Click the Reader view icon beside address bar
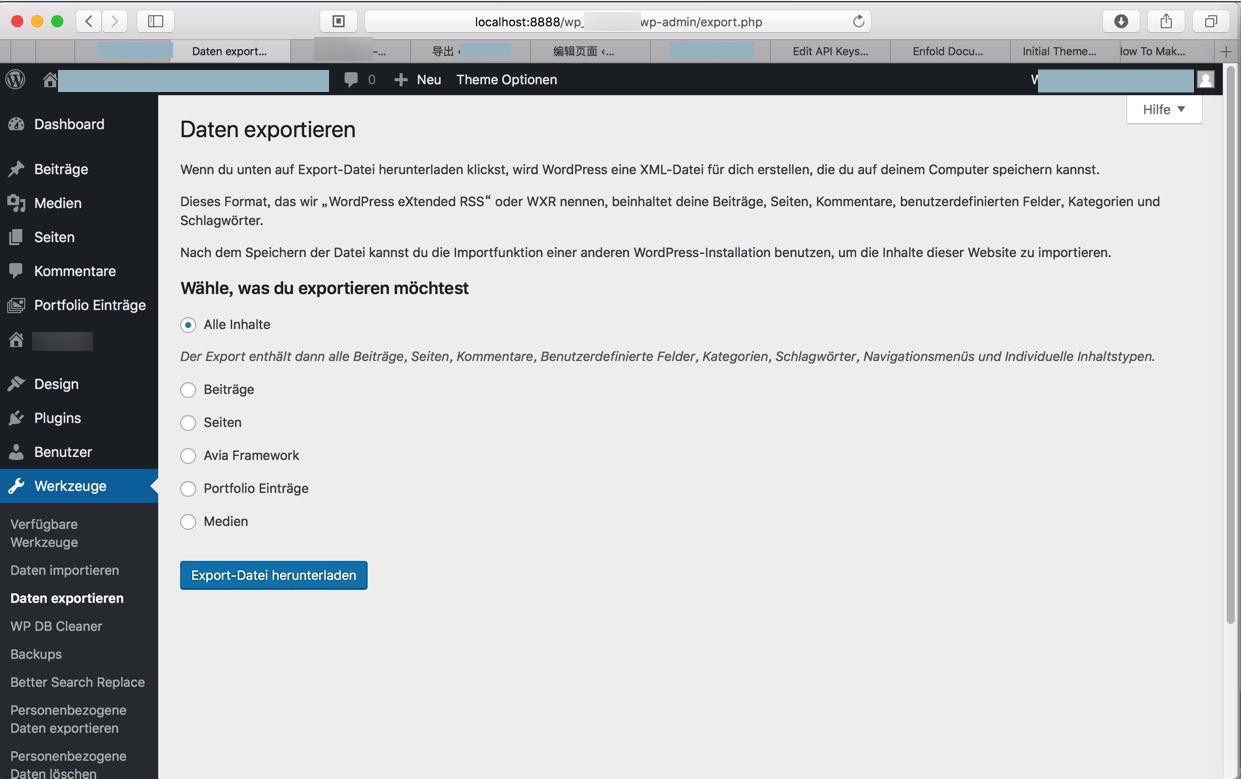The height and width of the screenshot is (779, 1241). (338, 21)
